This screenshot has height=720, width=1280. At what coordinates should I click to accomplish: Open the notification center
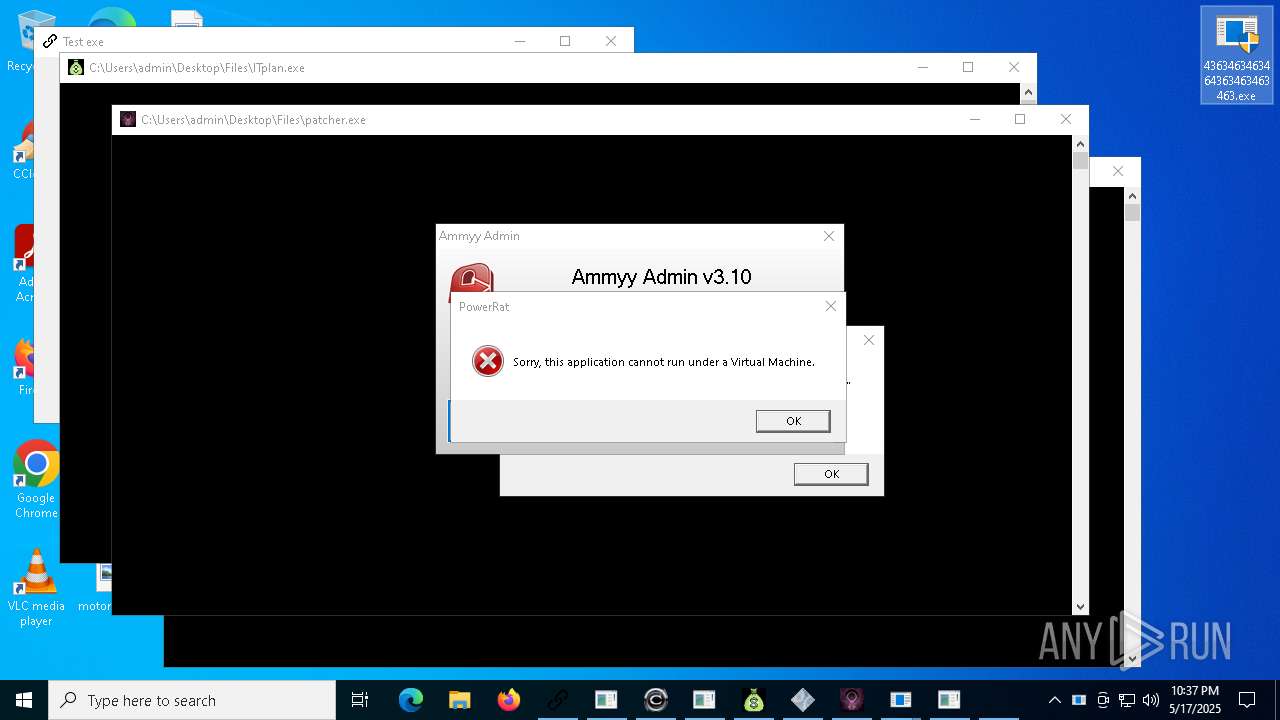[x=1247, y=700]
